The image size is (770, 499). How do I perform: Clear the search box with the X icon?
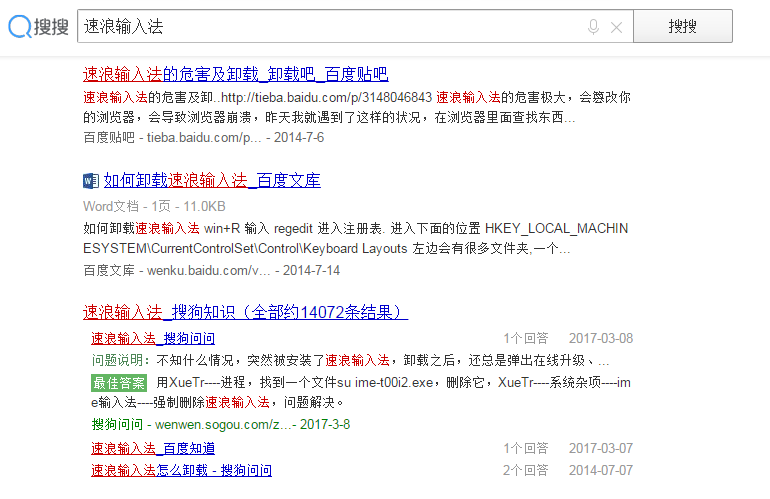tap(616, 27)
